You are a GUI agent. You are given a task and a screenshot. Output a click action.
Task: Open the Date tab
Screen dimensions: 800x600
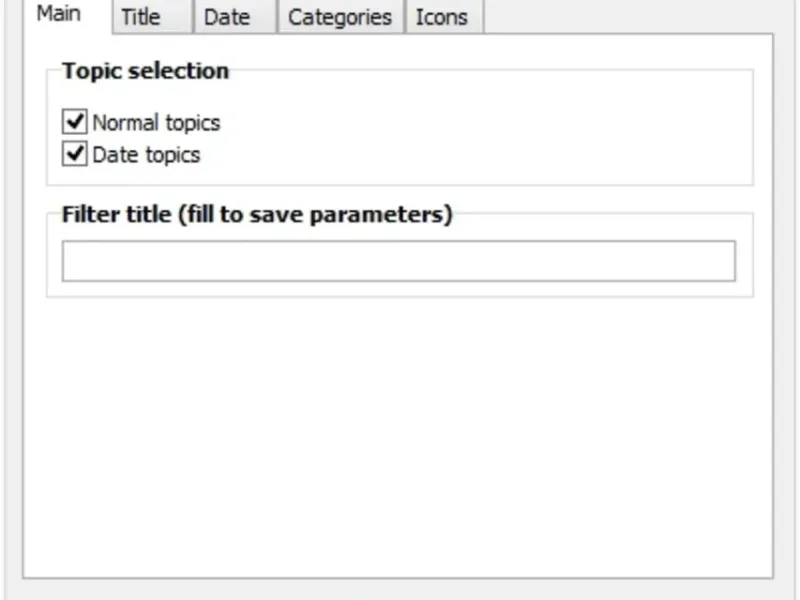click(x=226, y=17)
